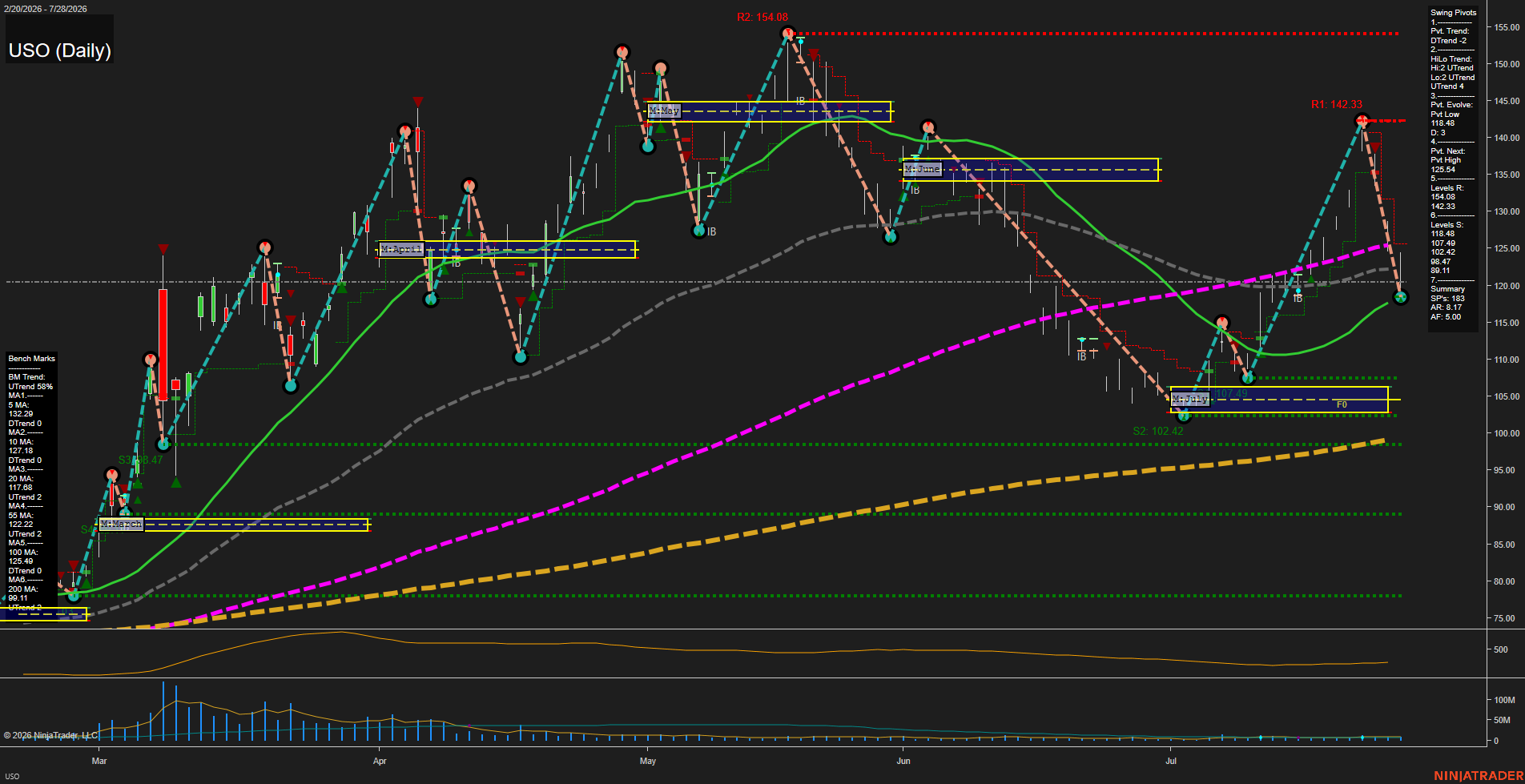Click the S2: 102.42 support label

1158,431
